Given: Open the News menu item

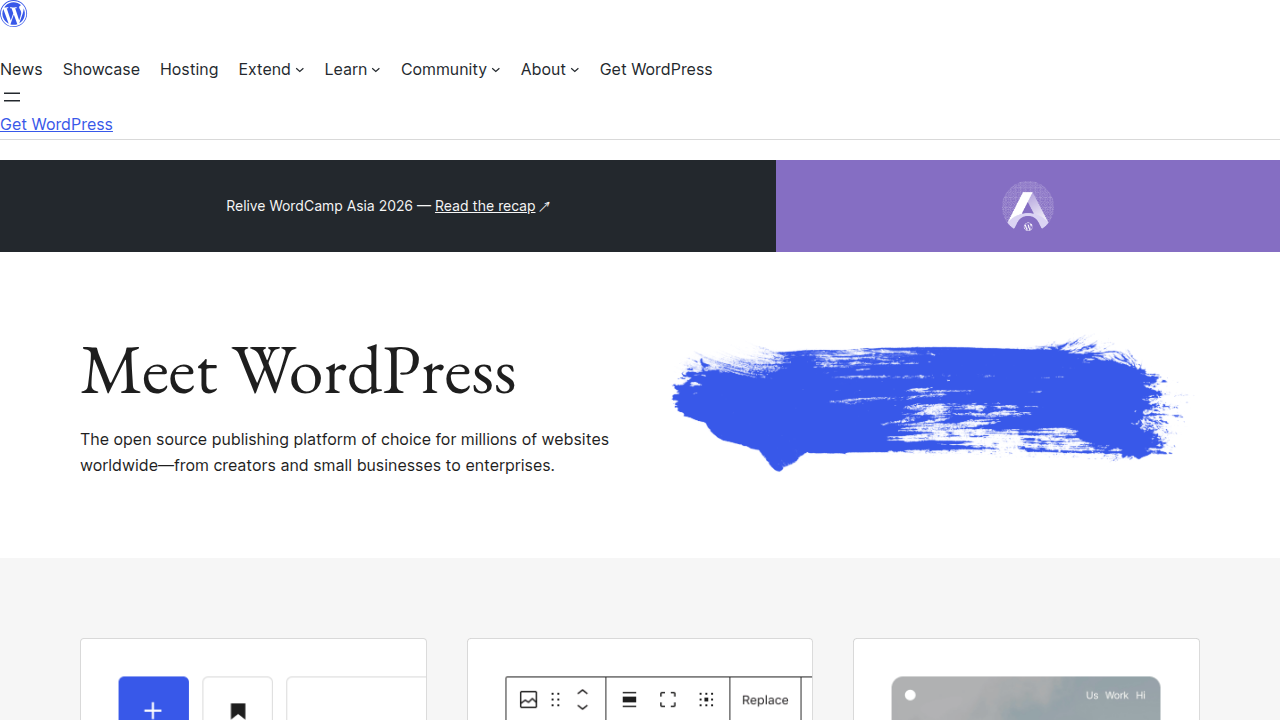Looking at the screenshot, I should pyautogui.click(x=21, y=69).
